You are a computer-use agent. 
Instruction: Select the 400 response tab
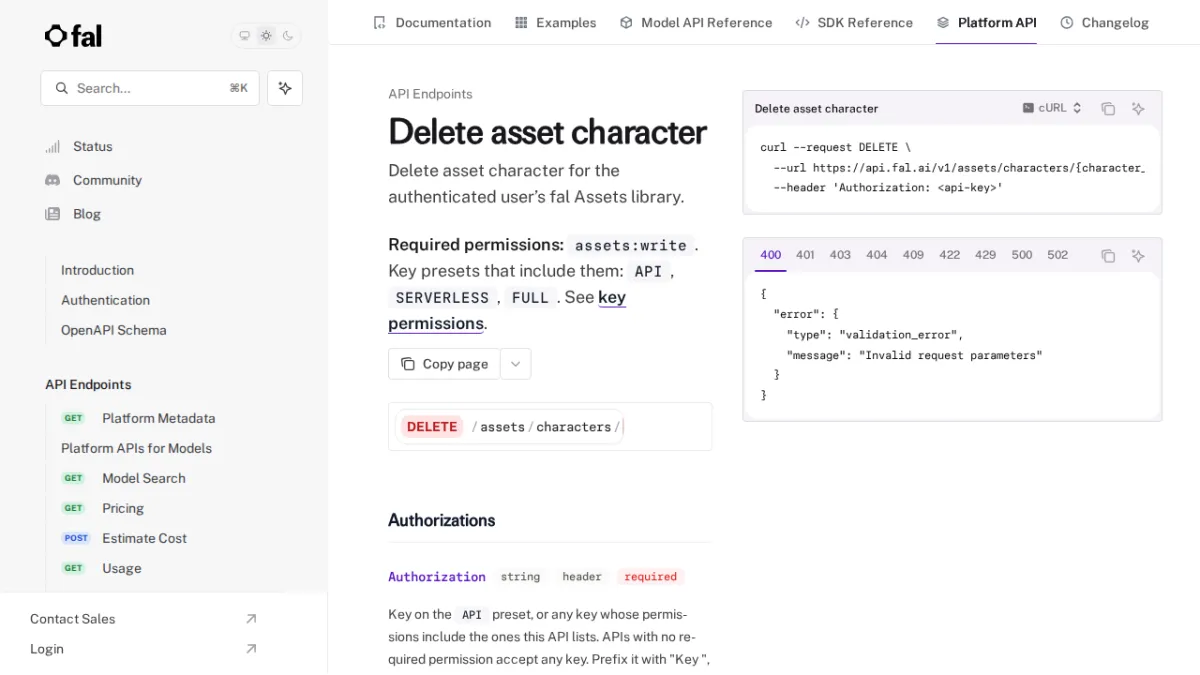point(770,255)
